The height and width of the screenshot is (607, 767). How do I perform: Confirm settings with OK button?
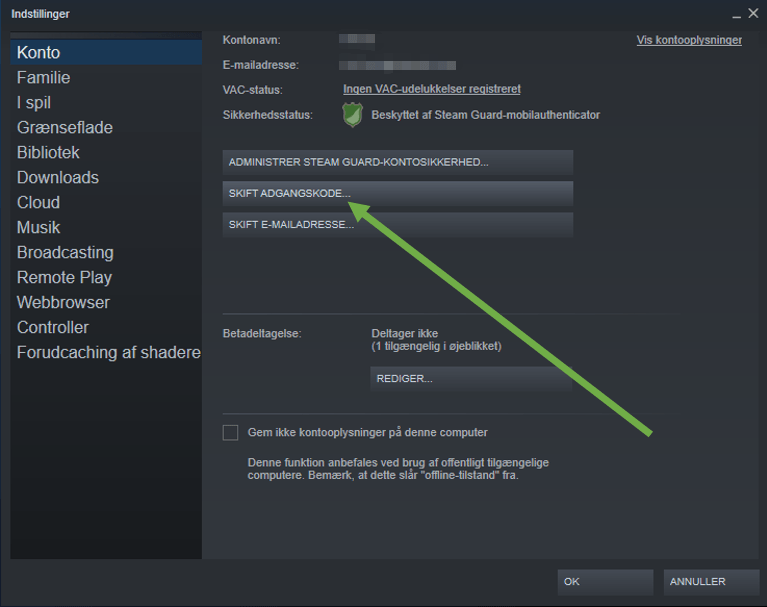(605, 582)
